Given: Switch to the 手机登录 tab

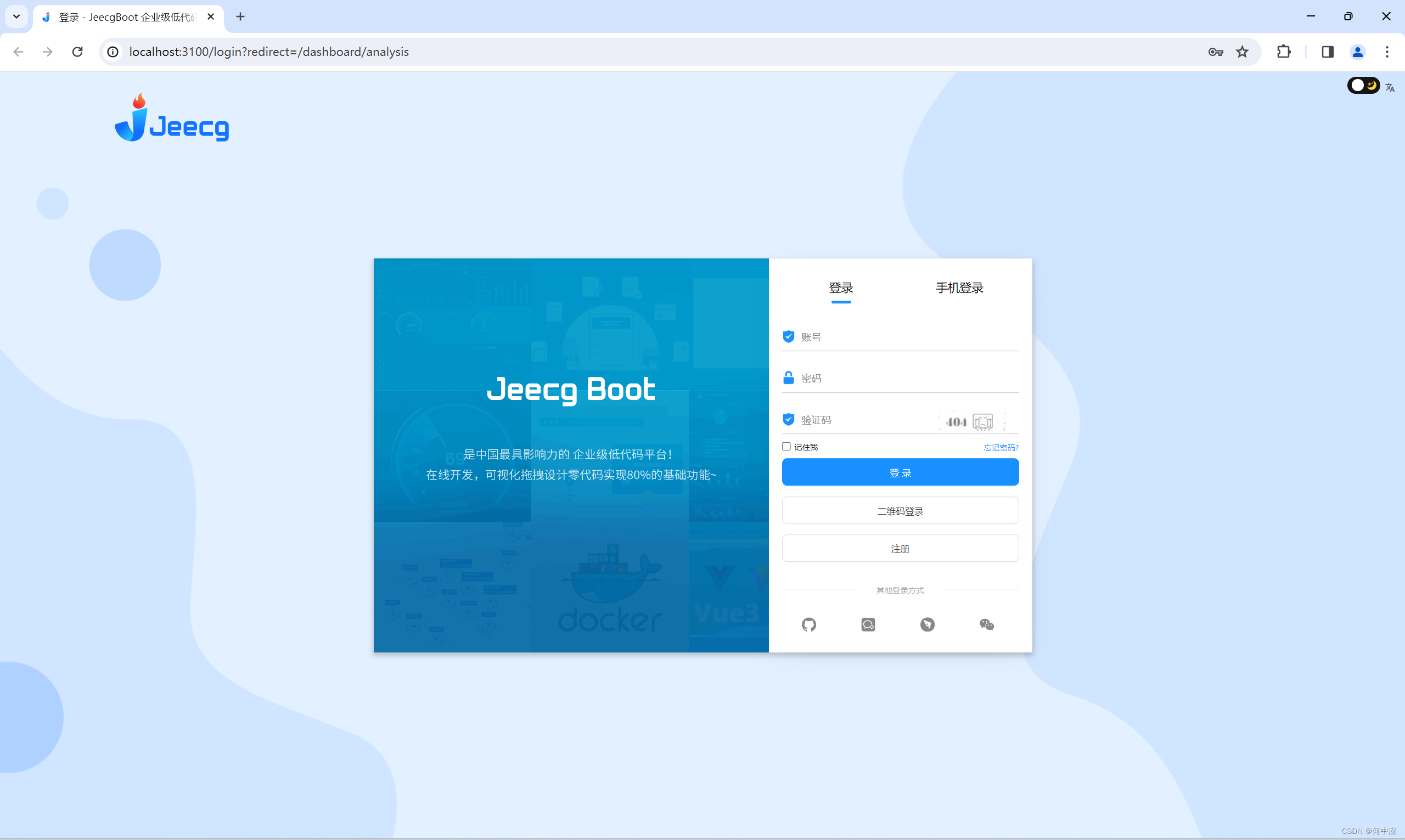Looking at the screenshot, I should click(x=959, y=287).
